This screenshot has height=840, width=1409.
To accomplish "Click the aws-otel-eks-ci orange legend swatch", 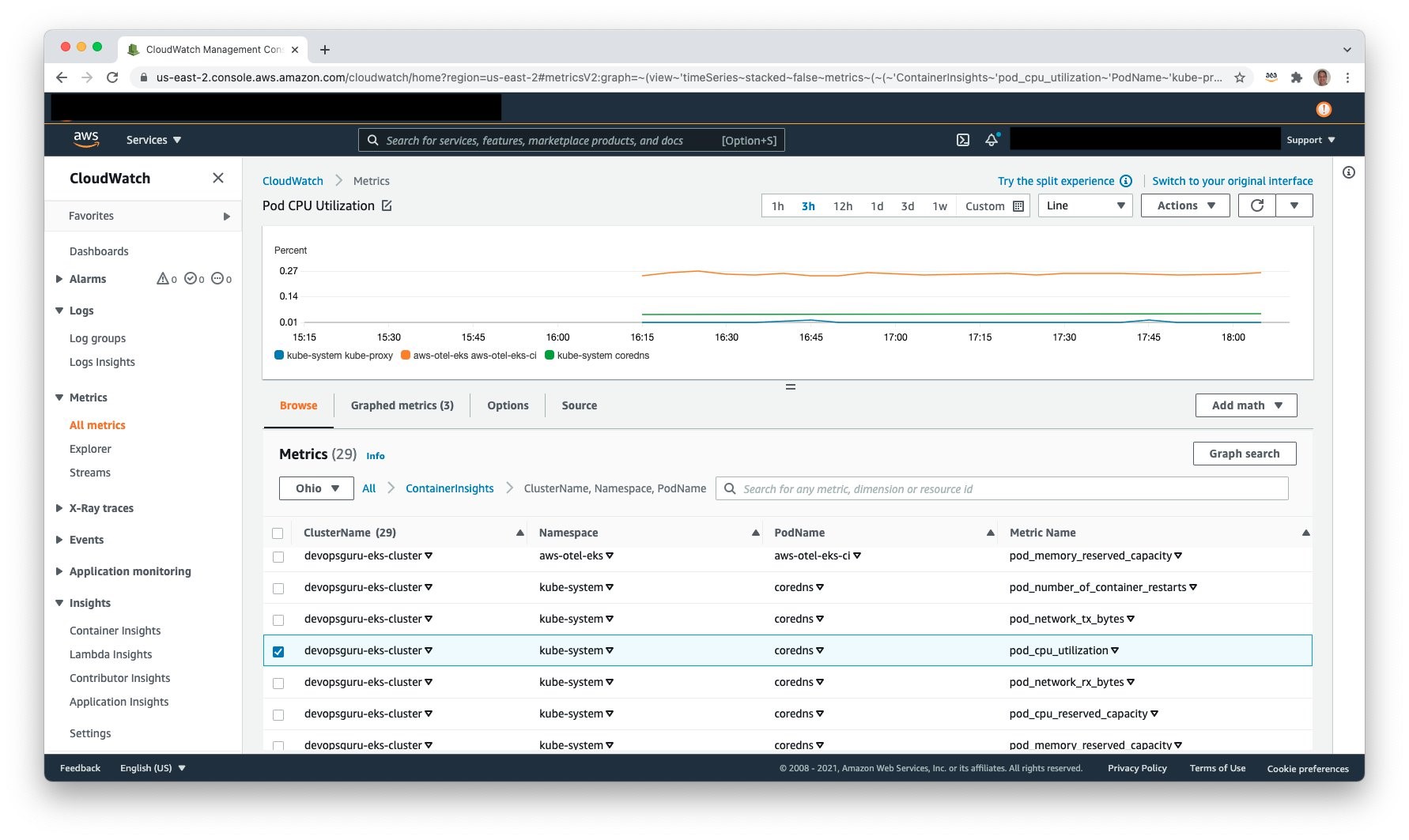I will coord(406,356).
